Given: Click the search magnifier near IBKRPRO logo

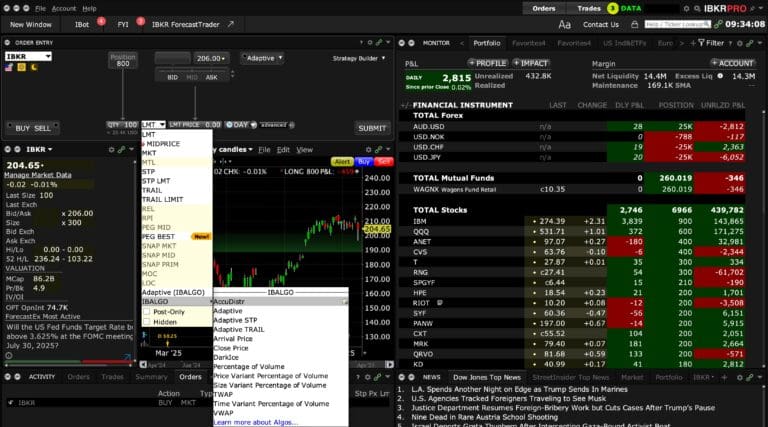Looking at the screenshot, I should 696,8.
